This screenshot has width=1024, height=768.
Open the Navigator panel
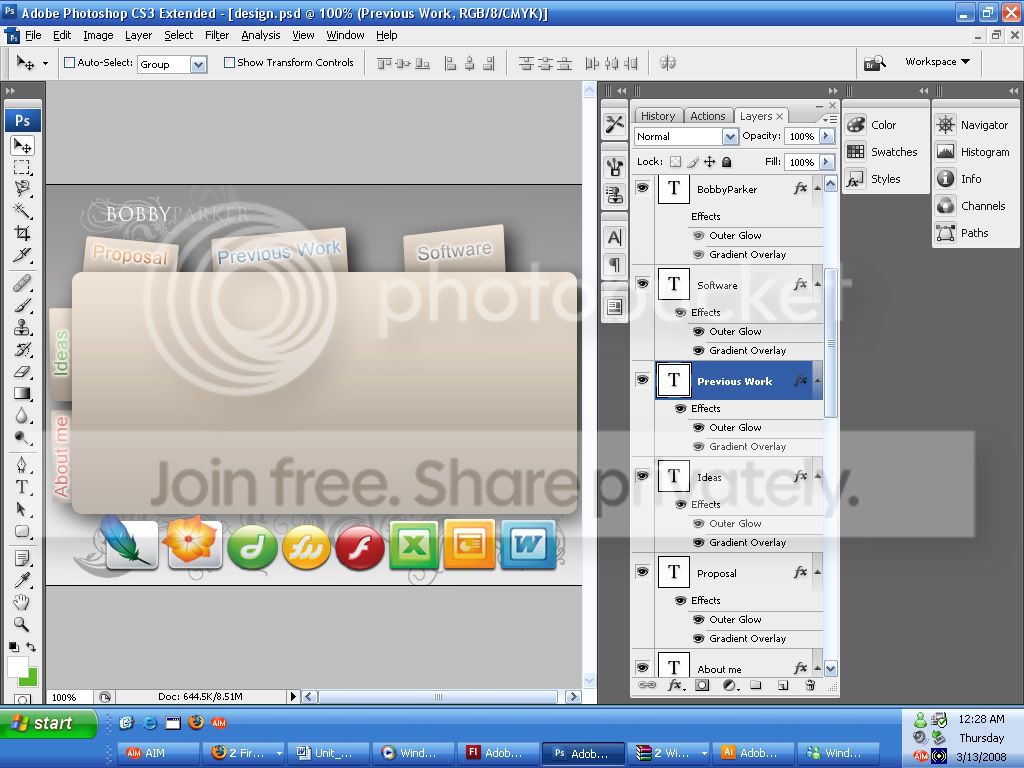(972, 125)
